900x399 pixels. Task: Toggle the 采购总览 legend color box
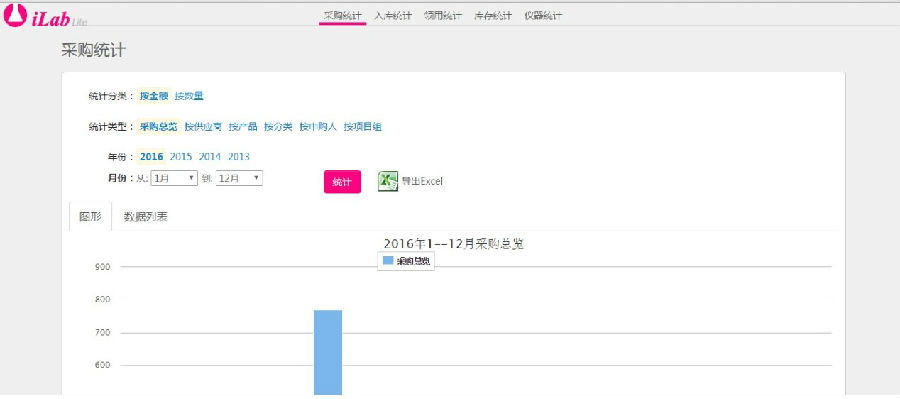pyautogui.click(x=388, y=260)
